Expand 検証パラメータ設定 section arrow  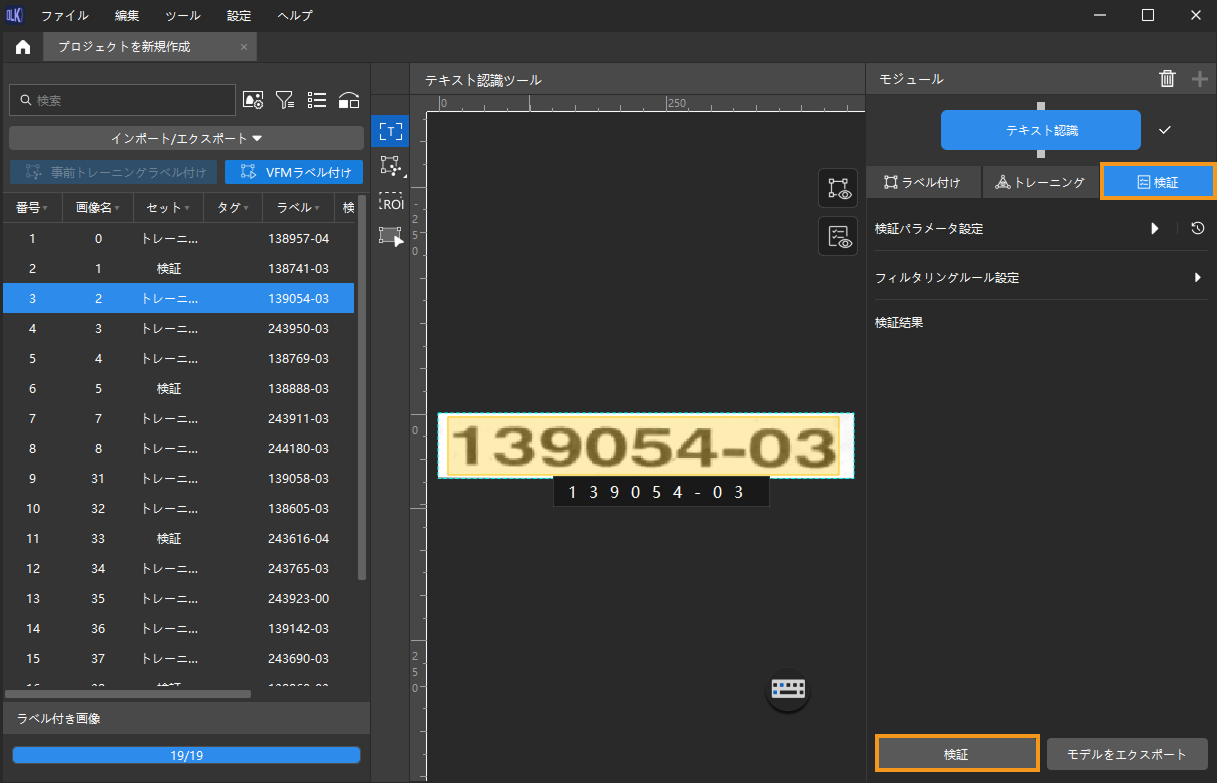tap(1154, 228)
